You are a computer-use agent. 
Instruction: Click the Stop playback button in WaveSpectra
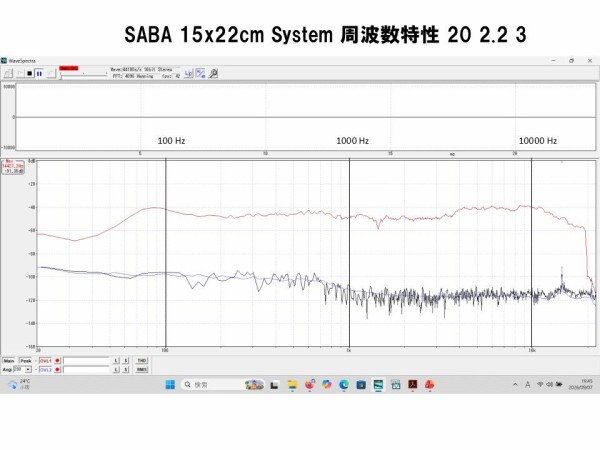(x=29, y=73)
